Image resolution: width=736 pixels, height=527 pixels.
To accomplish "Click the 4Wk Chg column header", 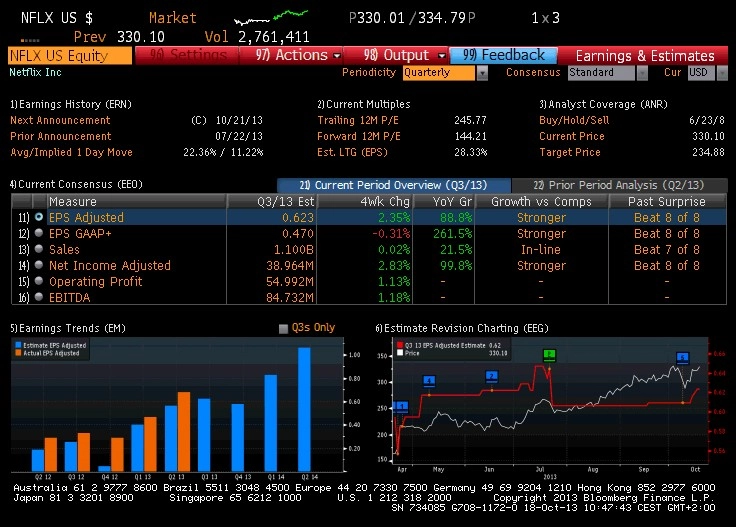I will pyautogui.click(x=365, y=201).
